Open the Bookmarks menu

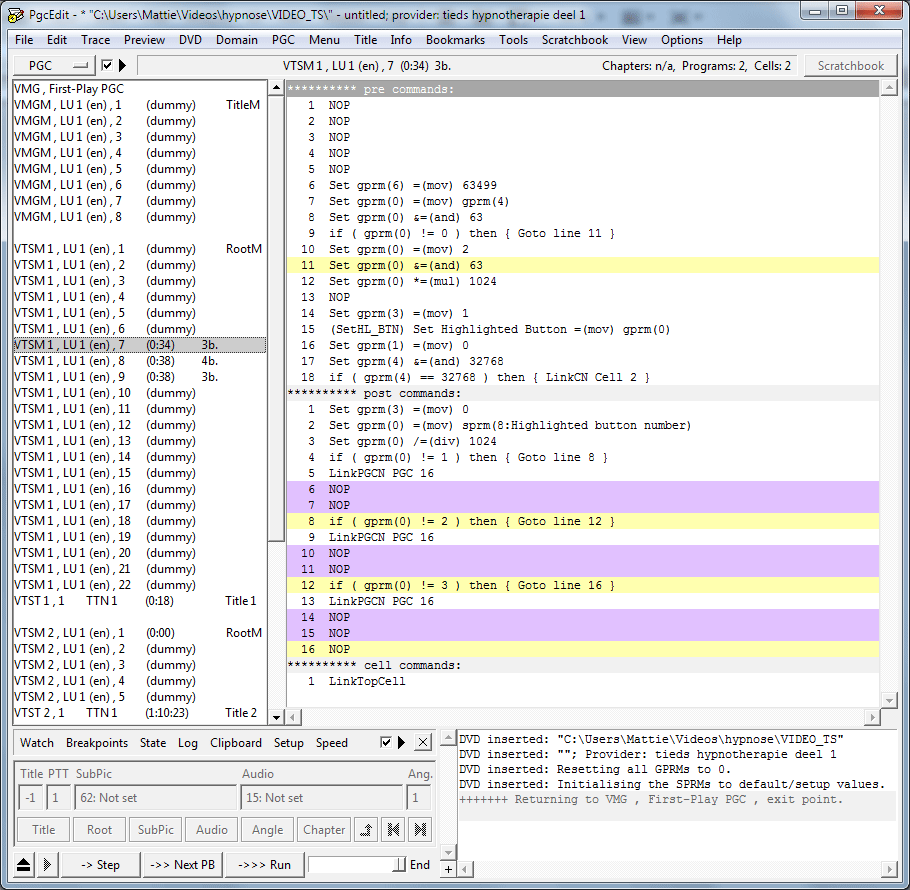pos(455,40)
